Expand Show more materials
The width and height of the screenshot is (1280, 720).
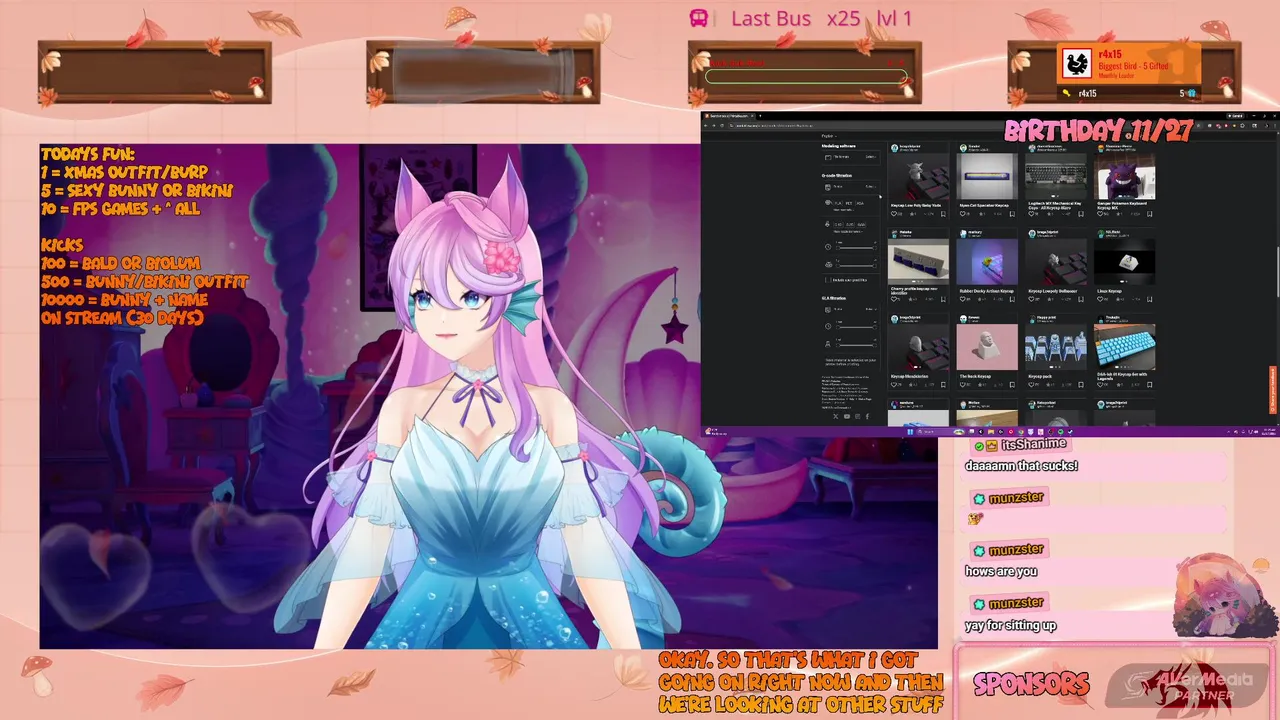(844, 210)
